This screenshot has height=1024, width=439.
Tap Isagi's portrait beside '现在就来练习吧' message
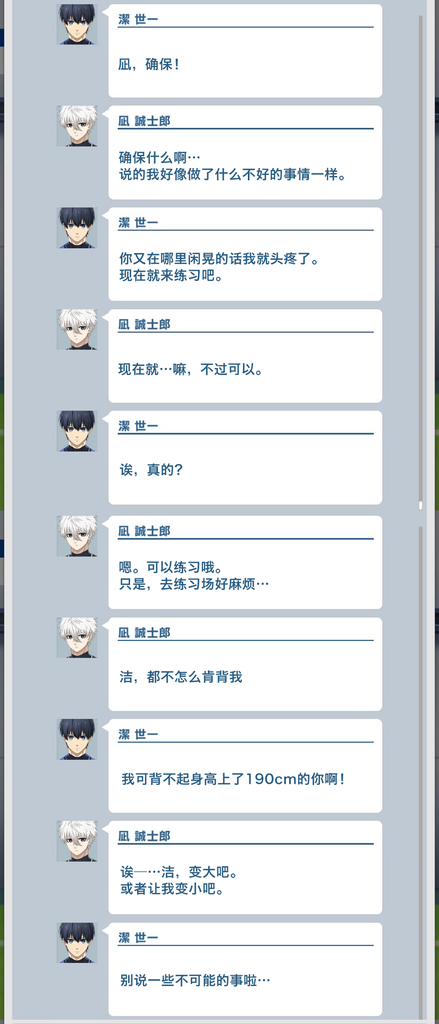pyautogui.click(x=77, y=228)
